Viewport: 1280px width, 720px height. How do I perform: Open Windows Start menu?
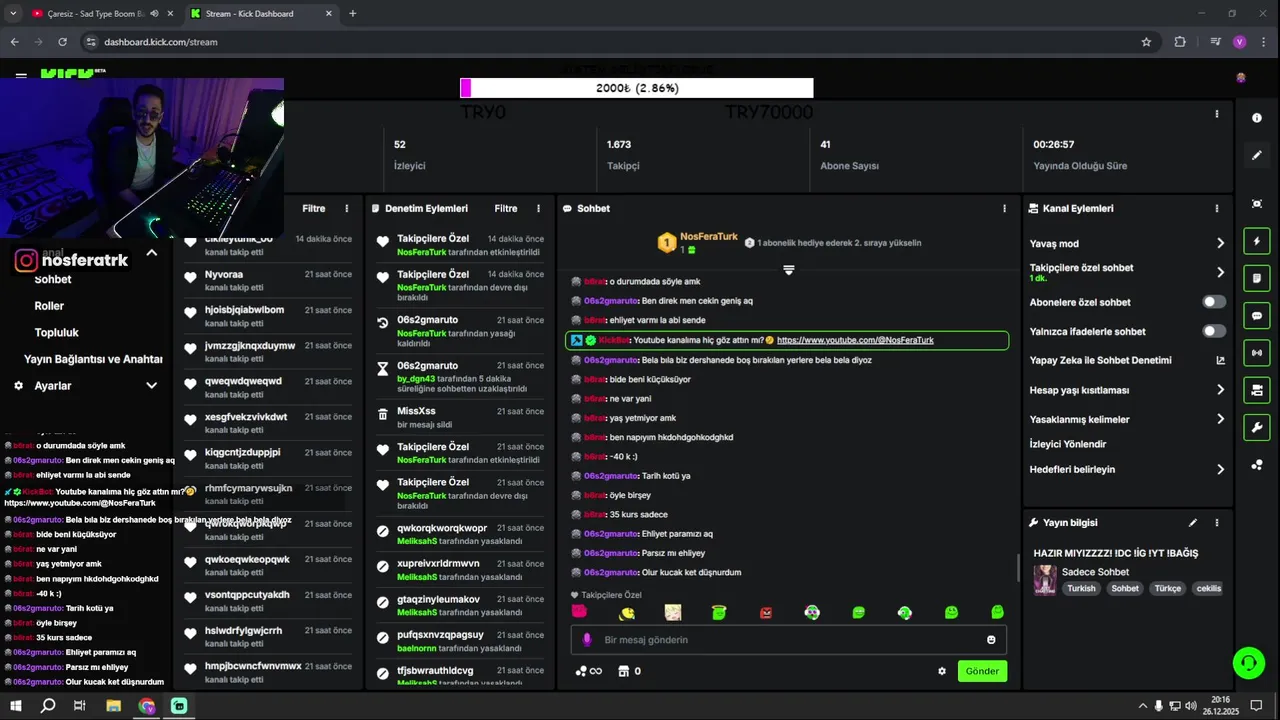16,706
